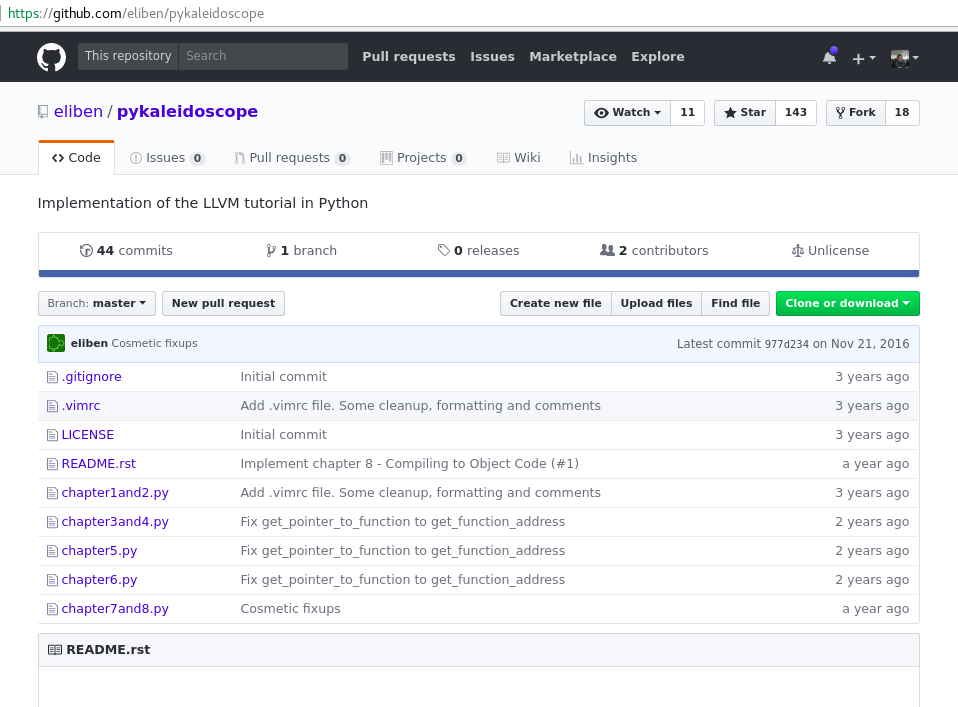This screenshot has width=958, height=707.
Task: Open the pykaleidoscope repository link
Action: (x=188, y=112)
